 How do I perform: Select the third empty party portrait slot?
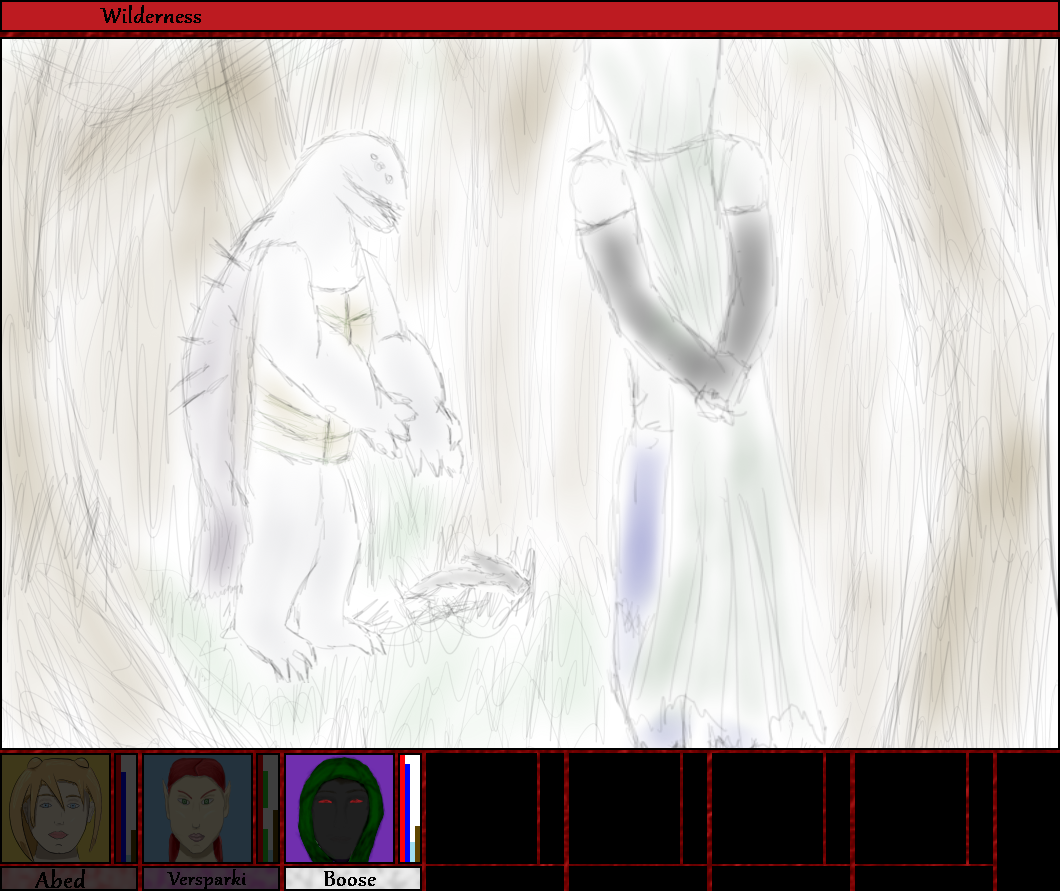767,808
